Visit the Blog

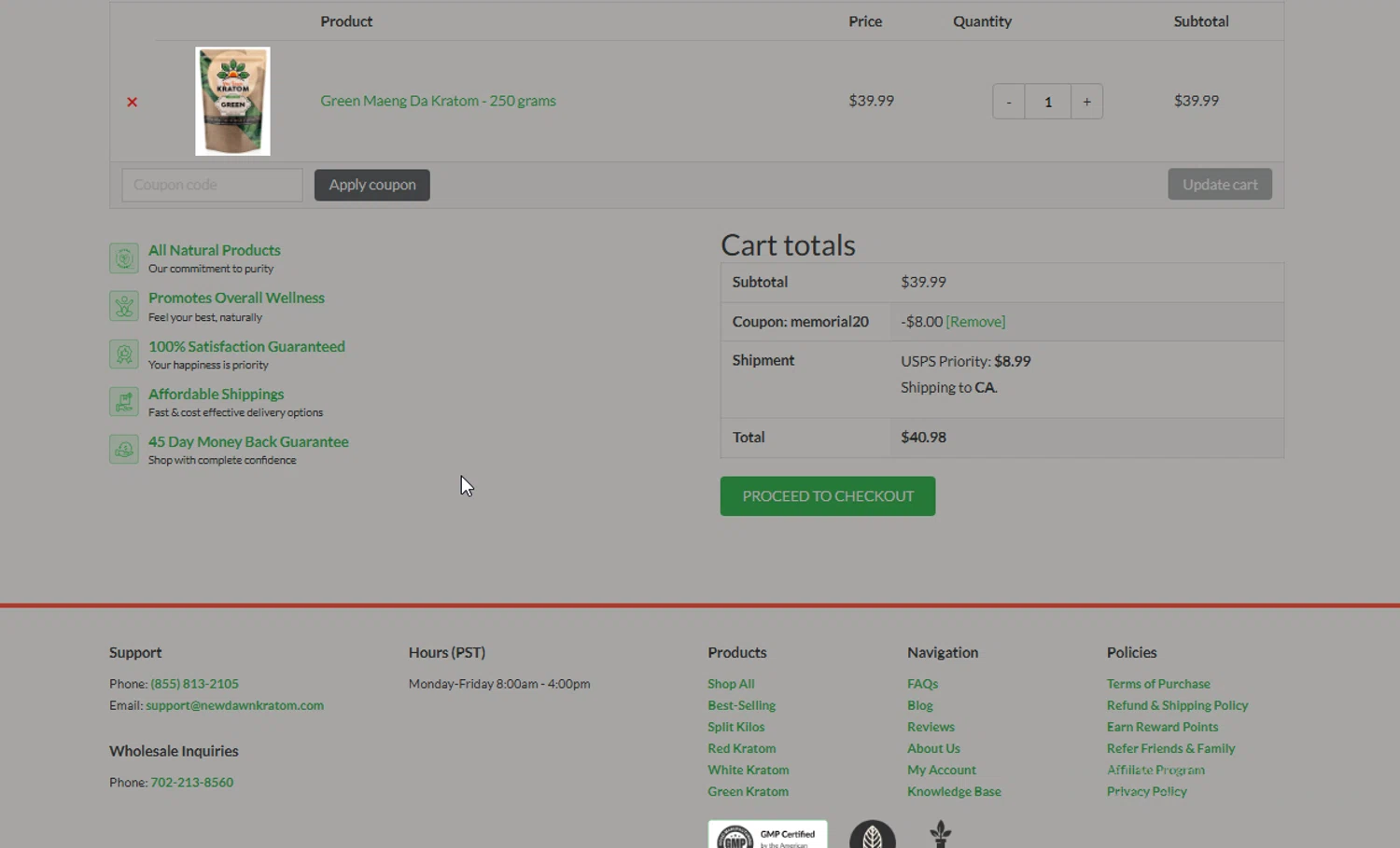point(919,705)
